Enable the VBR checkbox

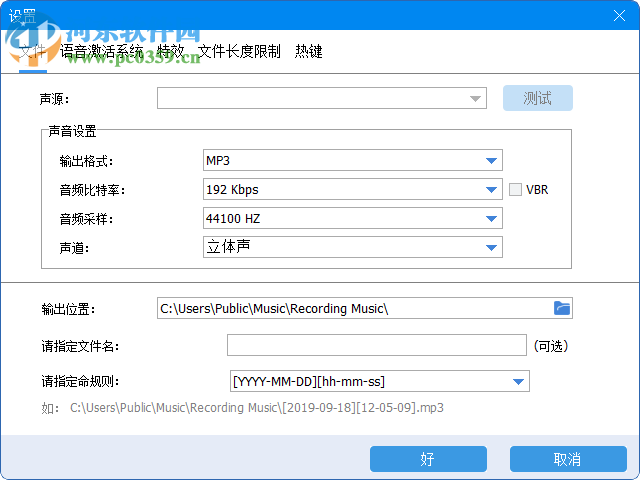point(515,189)
